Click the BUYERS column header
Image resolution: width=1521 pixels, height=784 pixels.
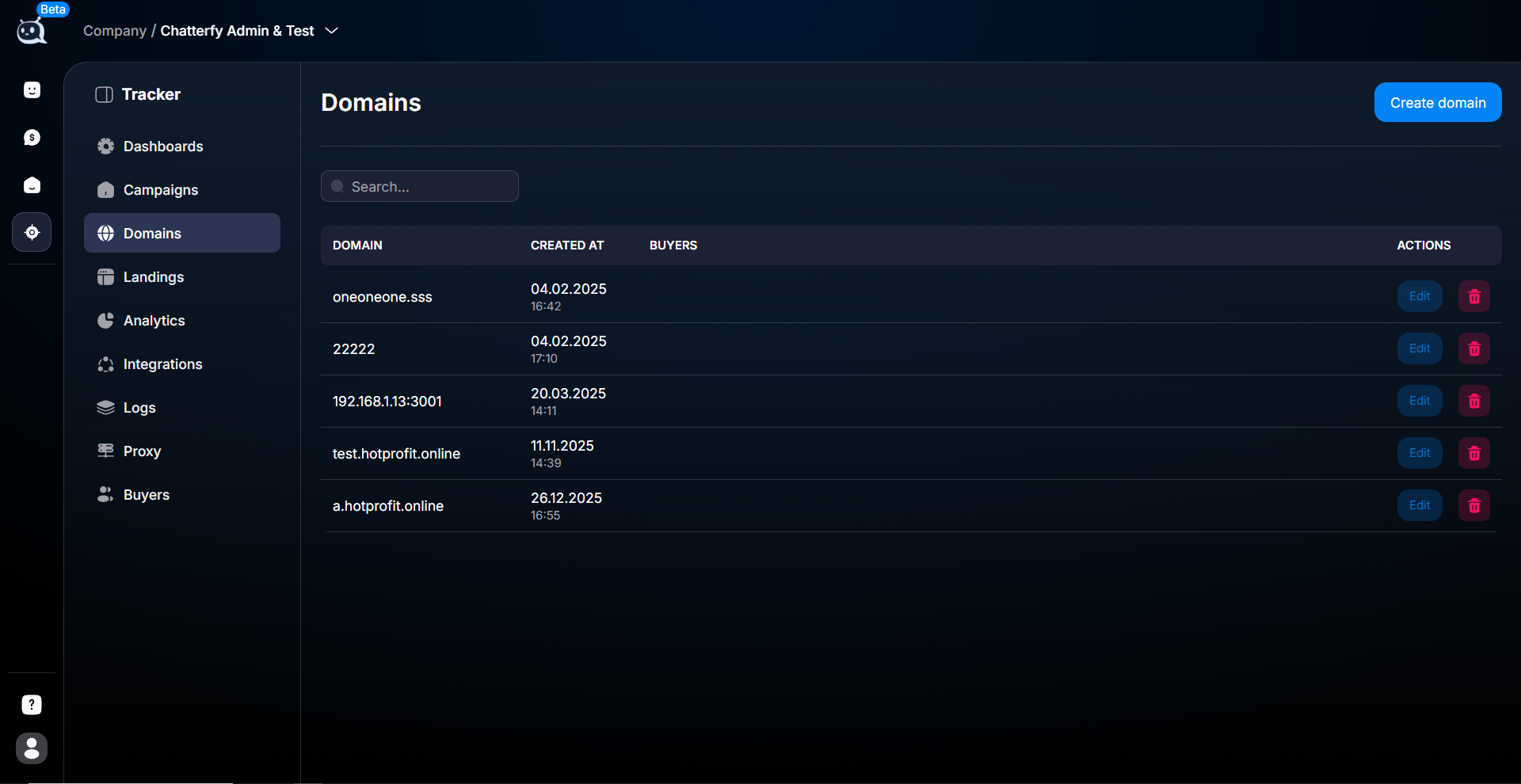673,245
